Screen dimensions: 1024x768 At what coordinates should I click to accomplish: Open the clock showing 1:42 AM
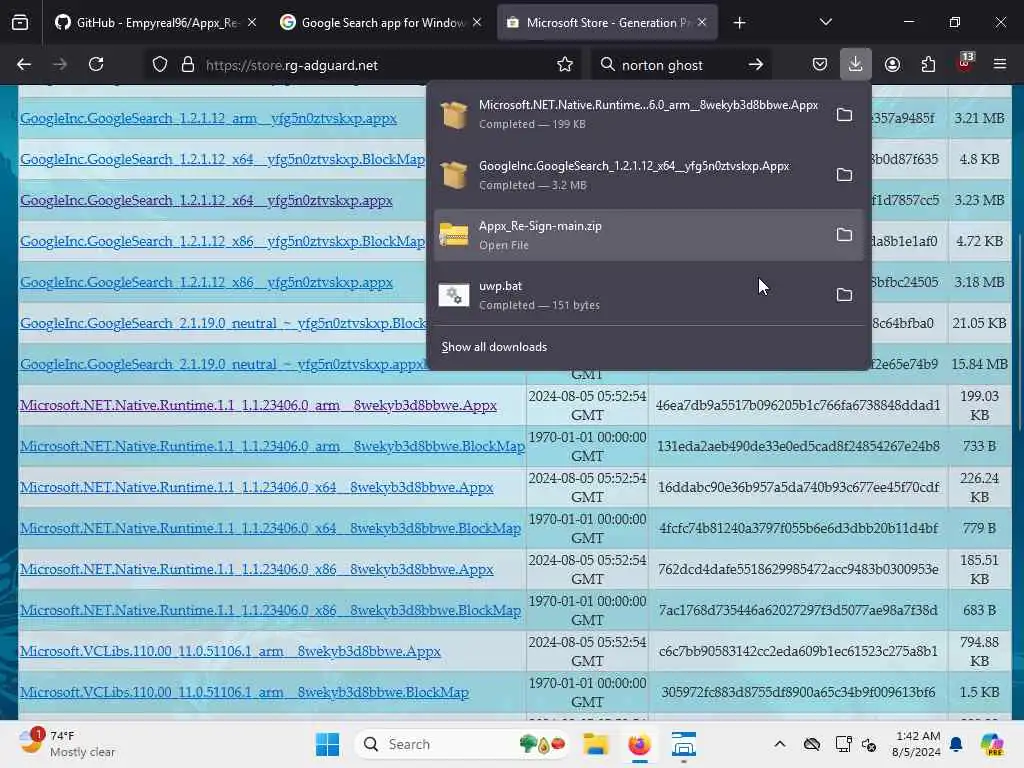(917, 744)
